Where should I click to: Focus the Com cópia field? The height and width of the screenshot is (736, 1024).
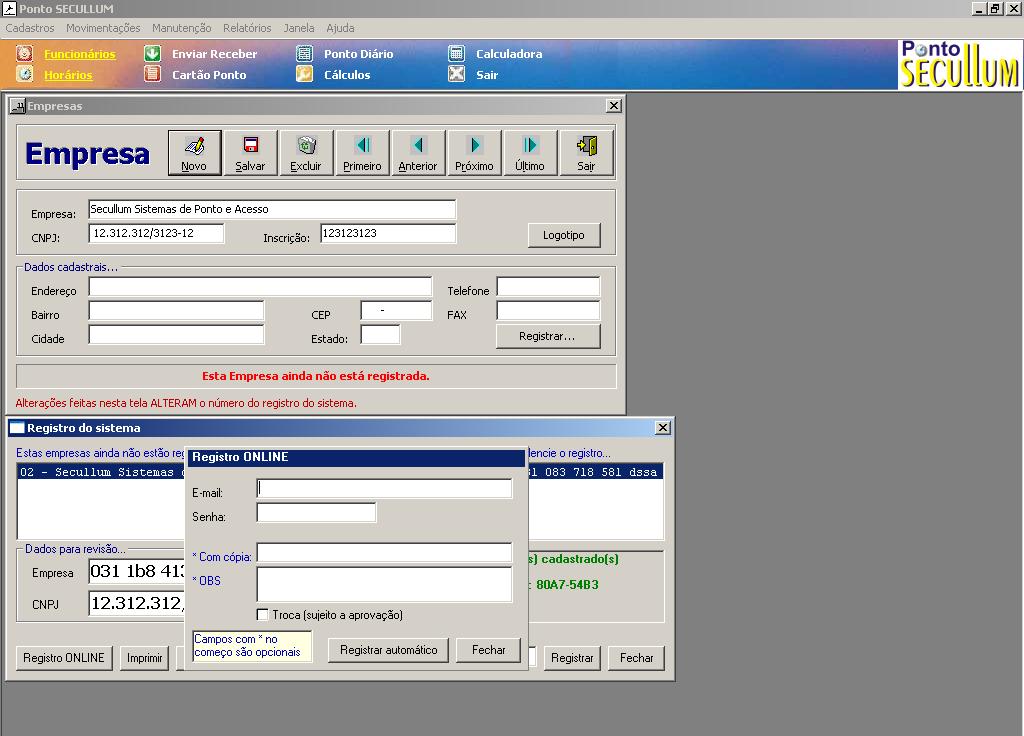385,552
